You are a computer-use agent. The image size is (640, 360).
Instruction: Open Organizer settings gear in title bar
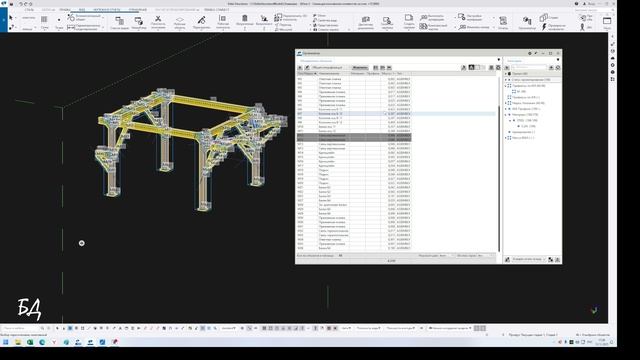tap(530, 53)
